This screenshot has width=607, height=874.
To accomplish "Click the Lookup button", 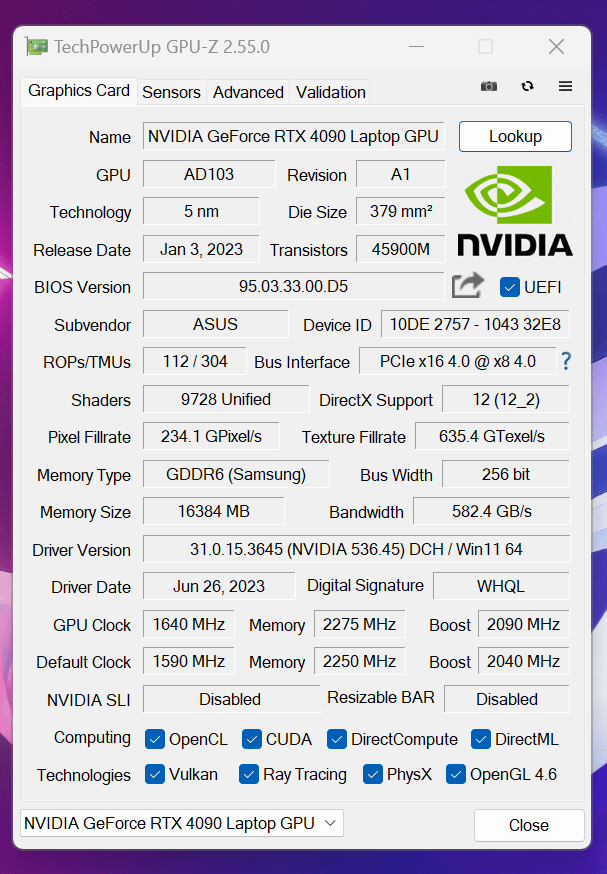I will point(515,136).
